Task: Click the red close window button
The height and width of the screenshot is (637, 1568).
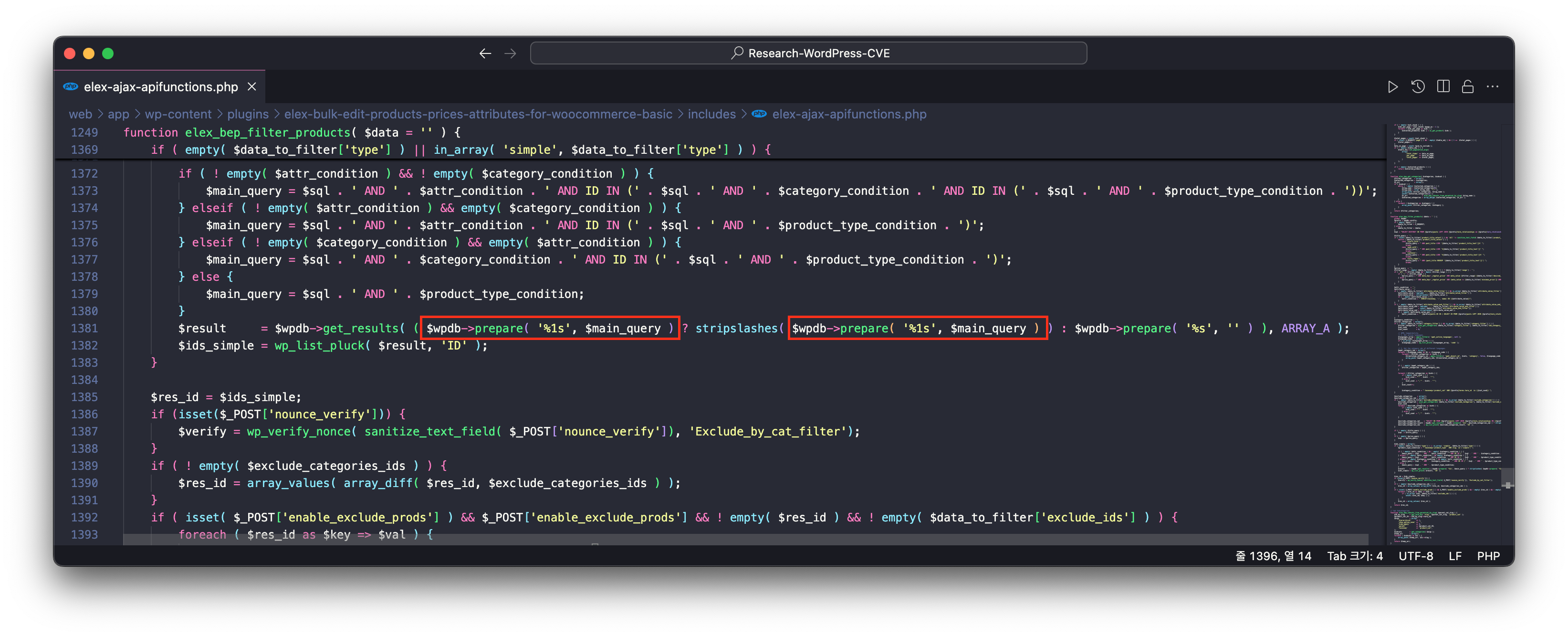Action: coord(69,53)
